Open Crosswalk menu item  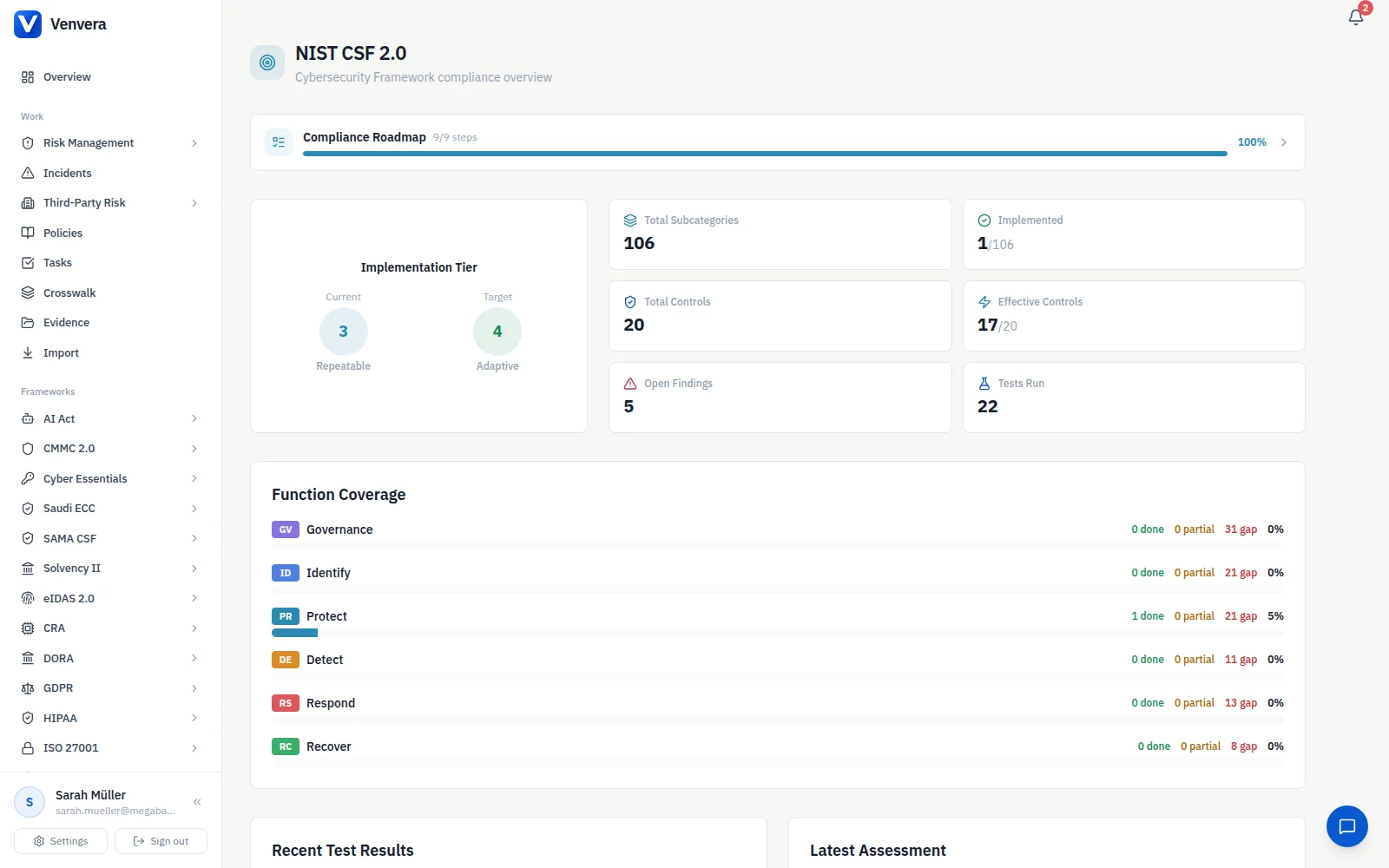pos(110,293)
